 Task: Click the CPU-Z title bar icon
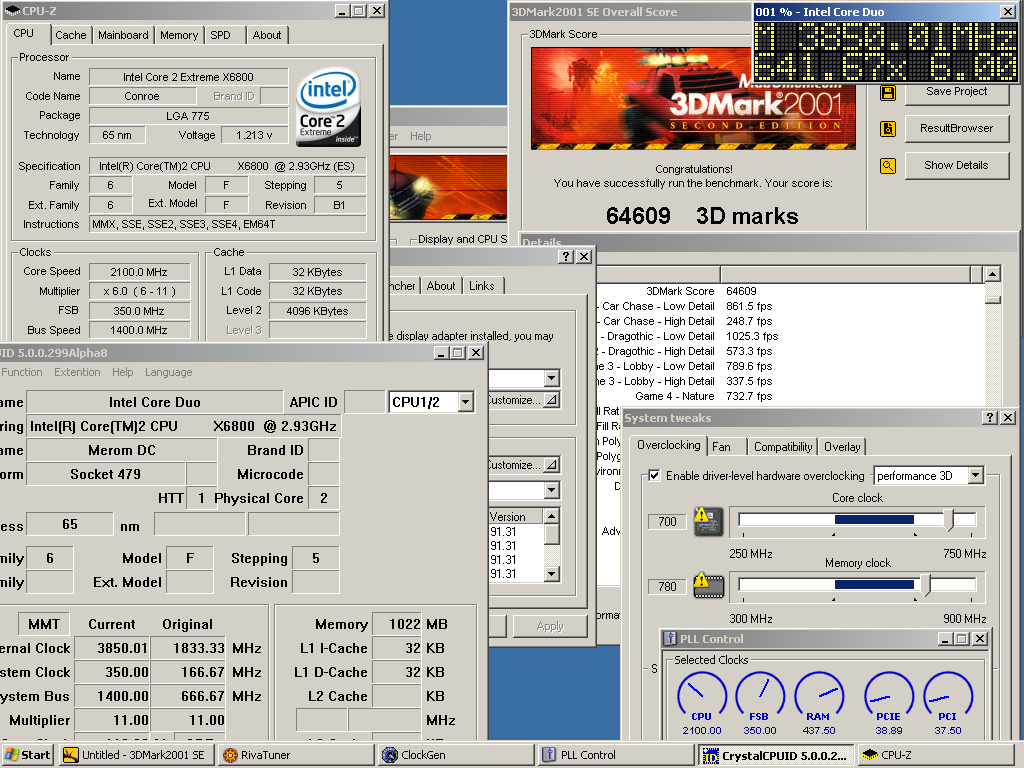(x=12, y=11)
